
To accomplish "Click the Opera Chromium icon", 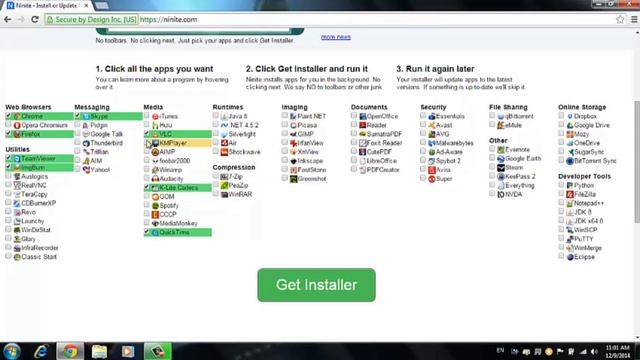I will point(17,125).
